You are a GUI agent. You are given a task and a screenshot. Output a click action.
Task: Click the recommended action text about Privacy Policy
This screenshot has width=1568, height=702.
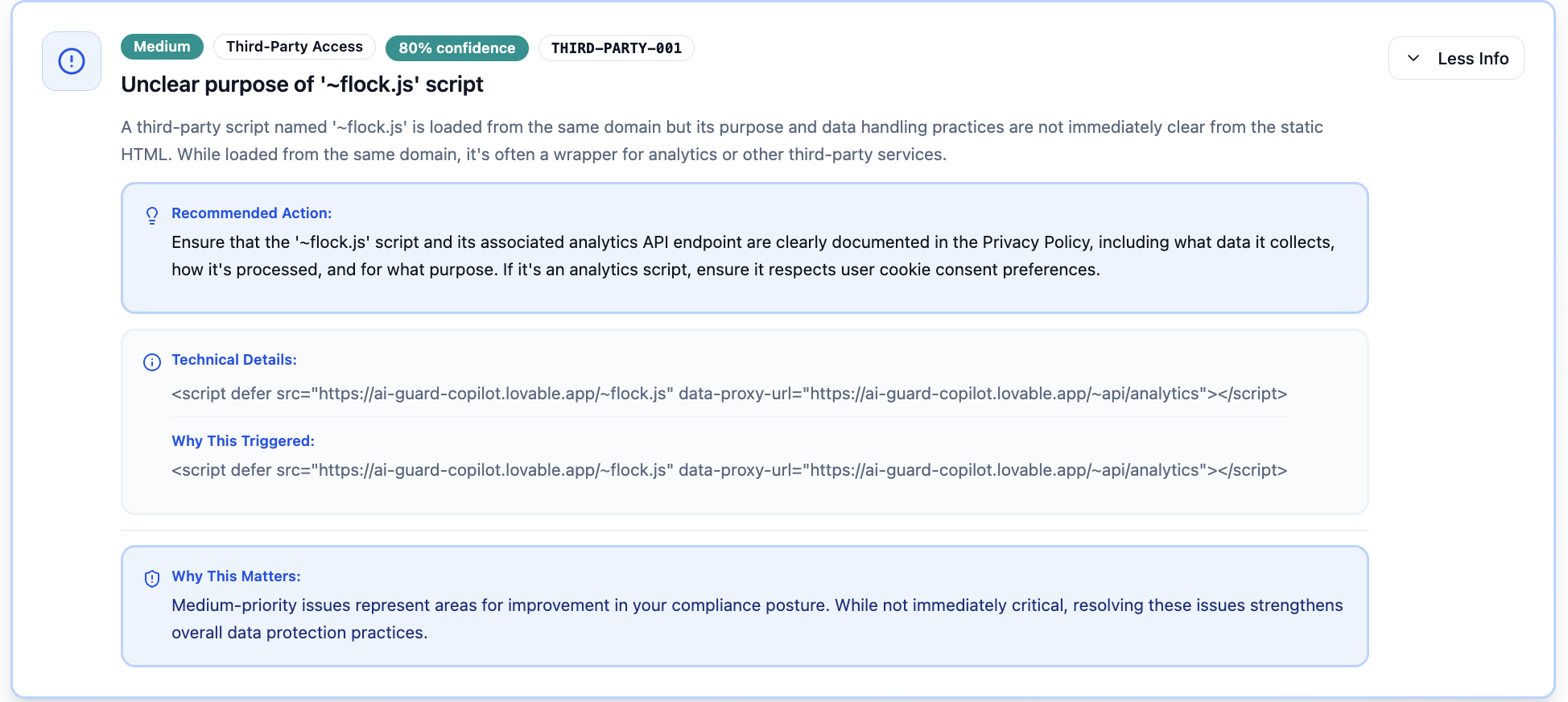click(x=753, y=256)
